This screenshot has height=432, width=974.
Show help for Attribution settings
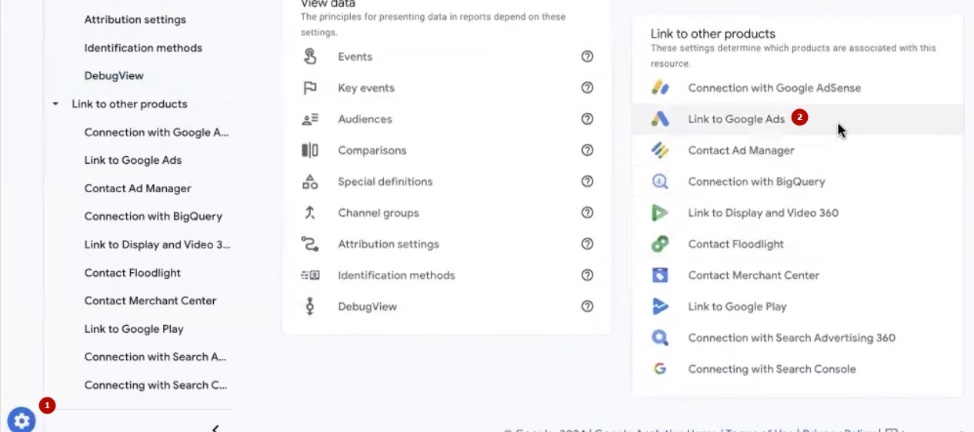click(x=587, y=244)
